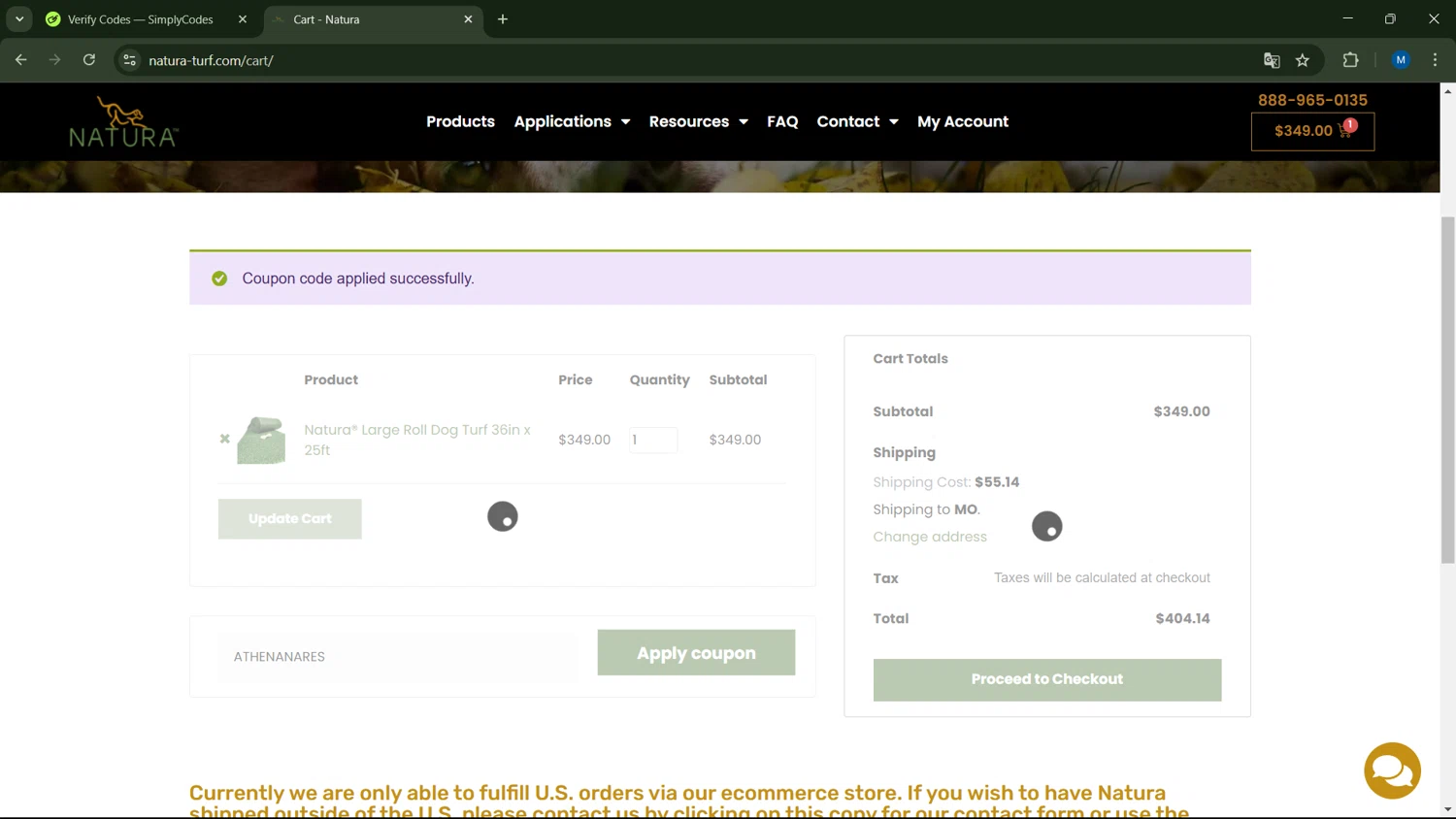Click the Cart Totals heading

click(x=910, y=358)
